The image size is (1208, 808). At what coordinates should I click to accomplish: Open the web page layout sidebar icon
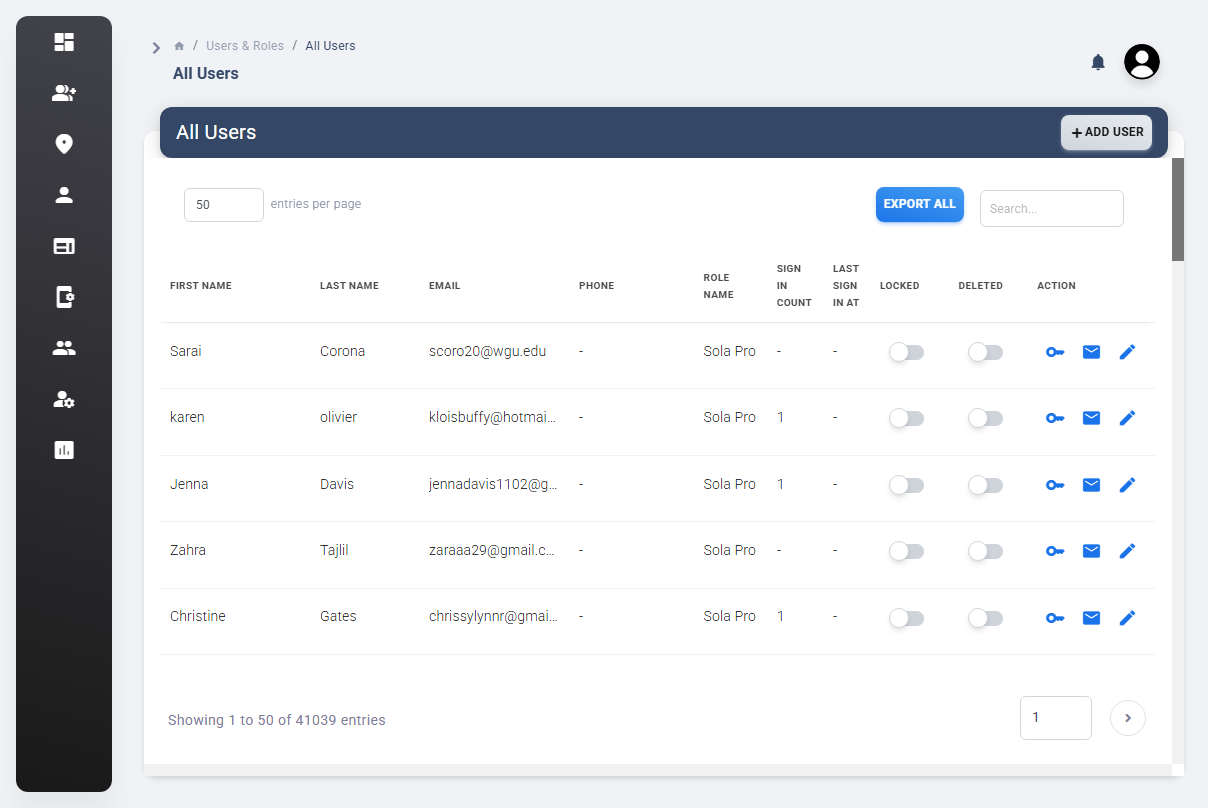click(x=64, y=246)
